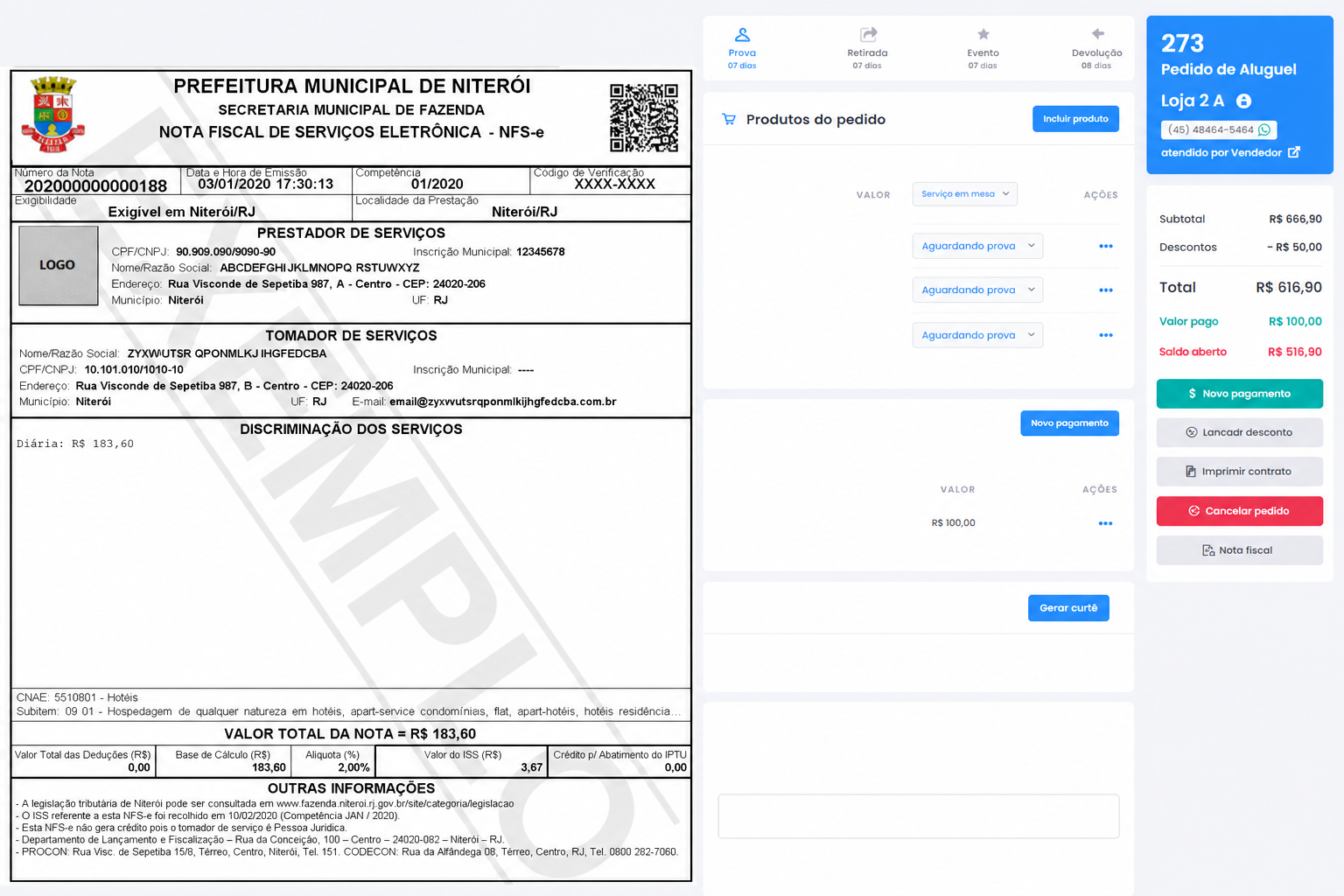Open actions menu for the third Aguardando prova row
1344x896 pixels.
pos(1106,335)
